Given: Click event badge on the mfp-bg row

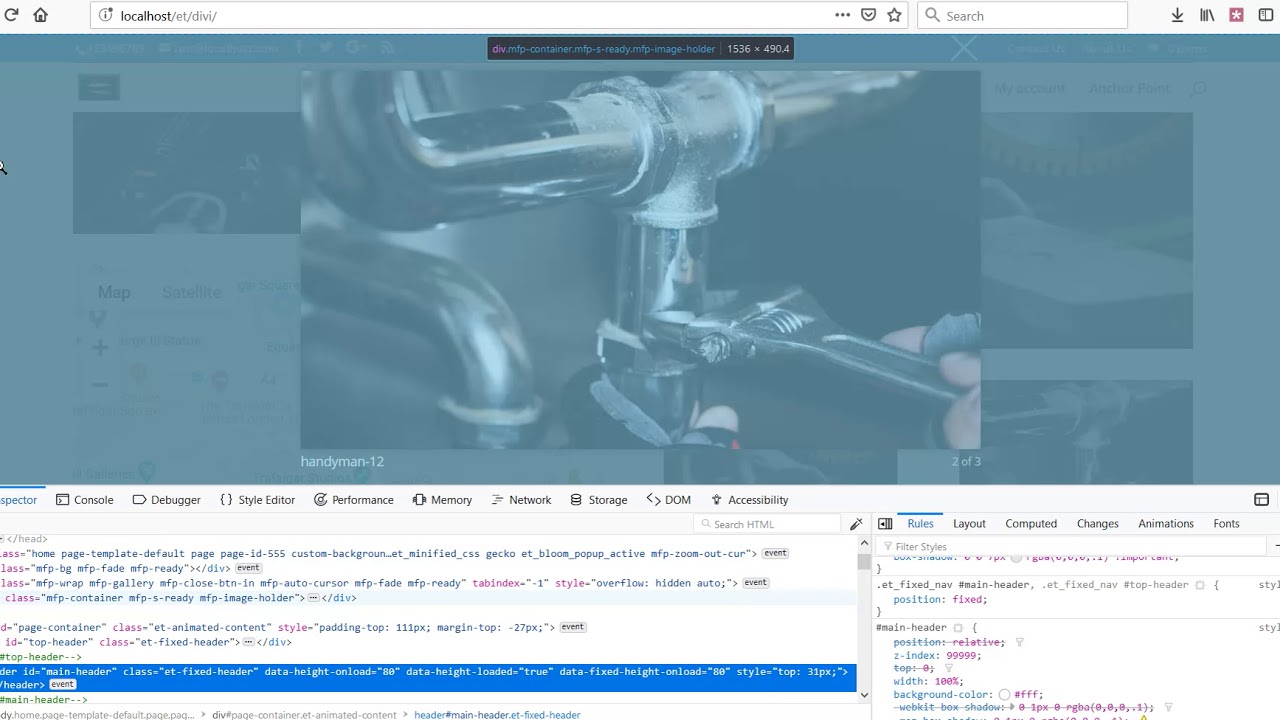Looking at the screenshot, I should (248, 568).
